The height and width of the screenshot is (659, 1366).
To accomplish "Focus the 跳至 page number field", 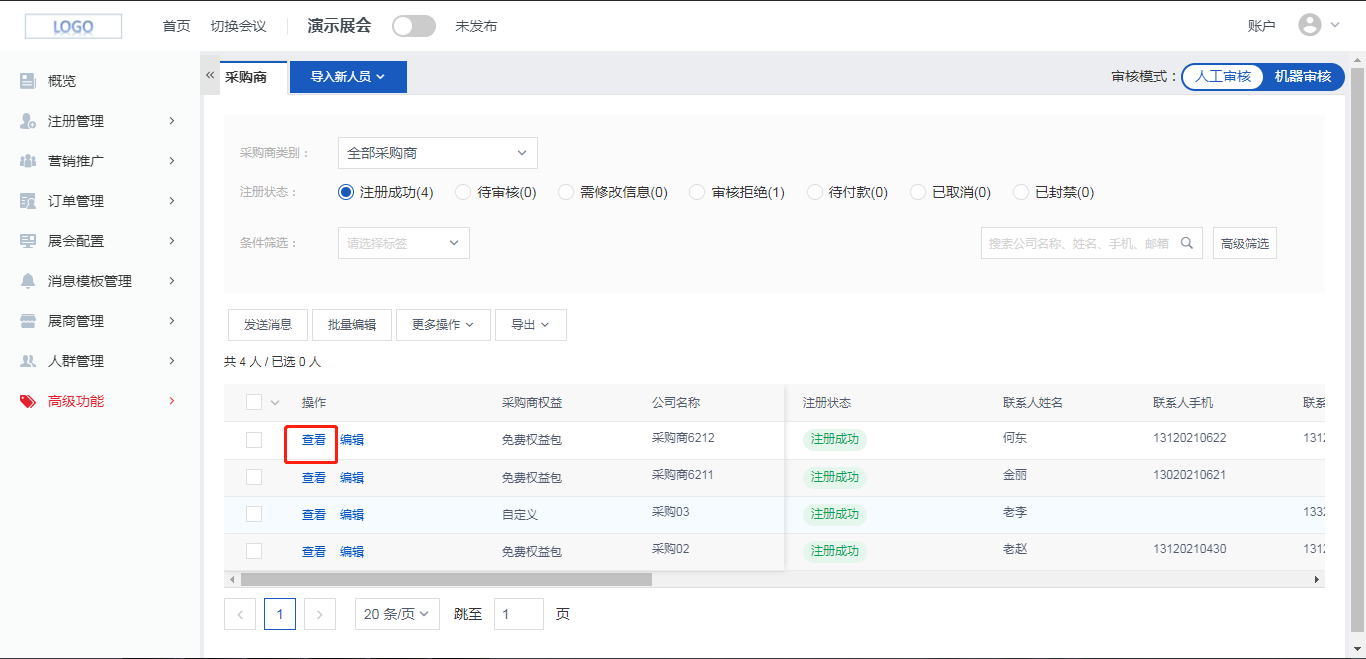I will (x=519, y=614).
